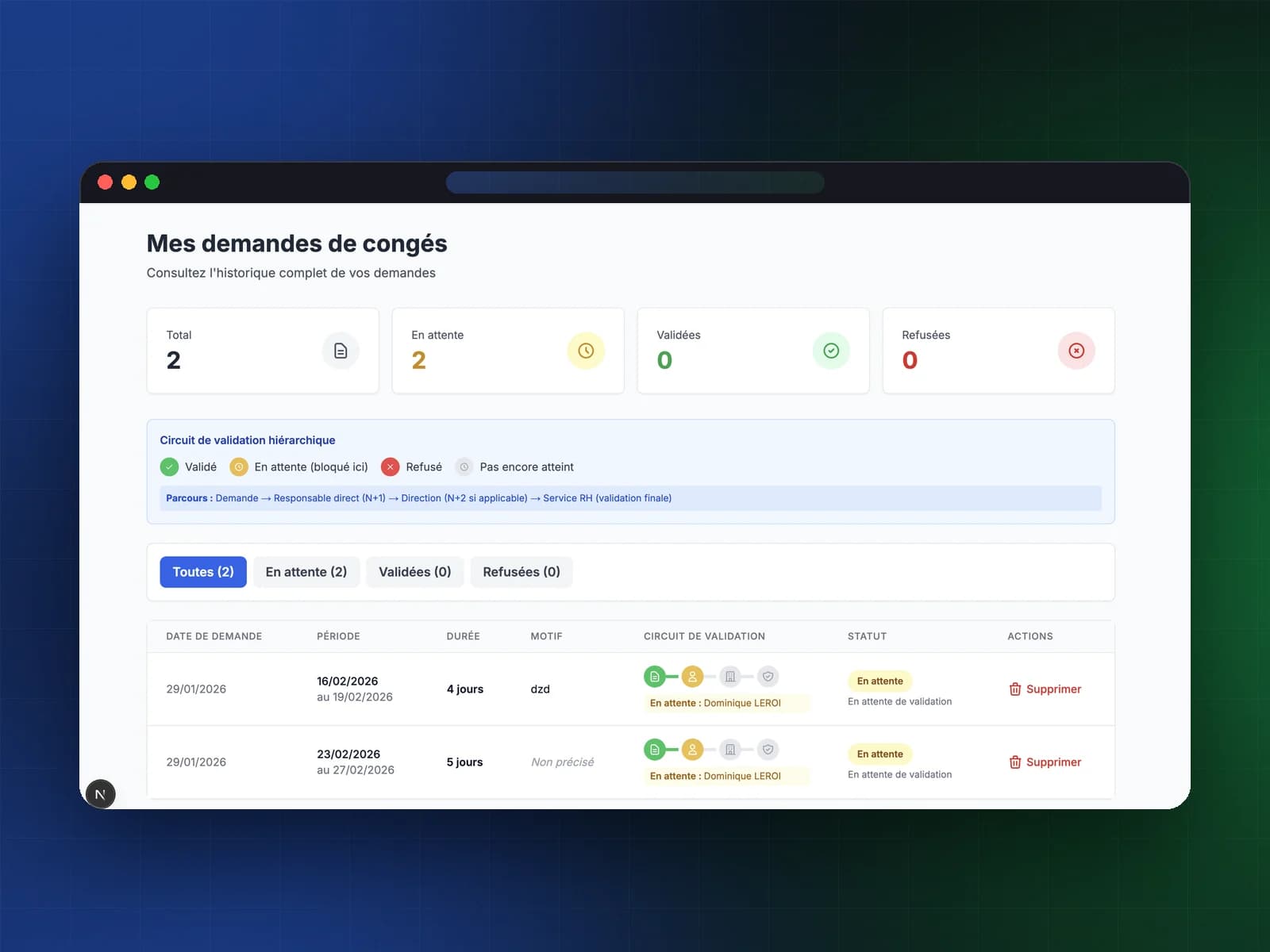Click the DURÉE column header
The image size is (1270, 952).
[464, 636]
